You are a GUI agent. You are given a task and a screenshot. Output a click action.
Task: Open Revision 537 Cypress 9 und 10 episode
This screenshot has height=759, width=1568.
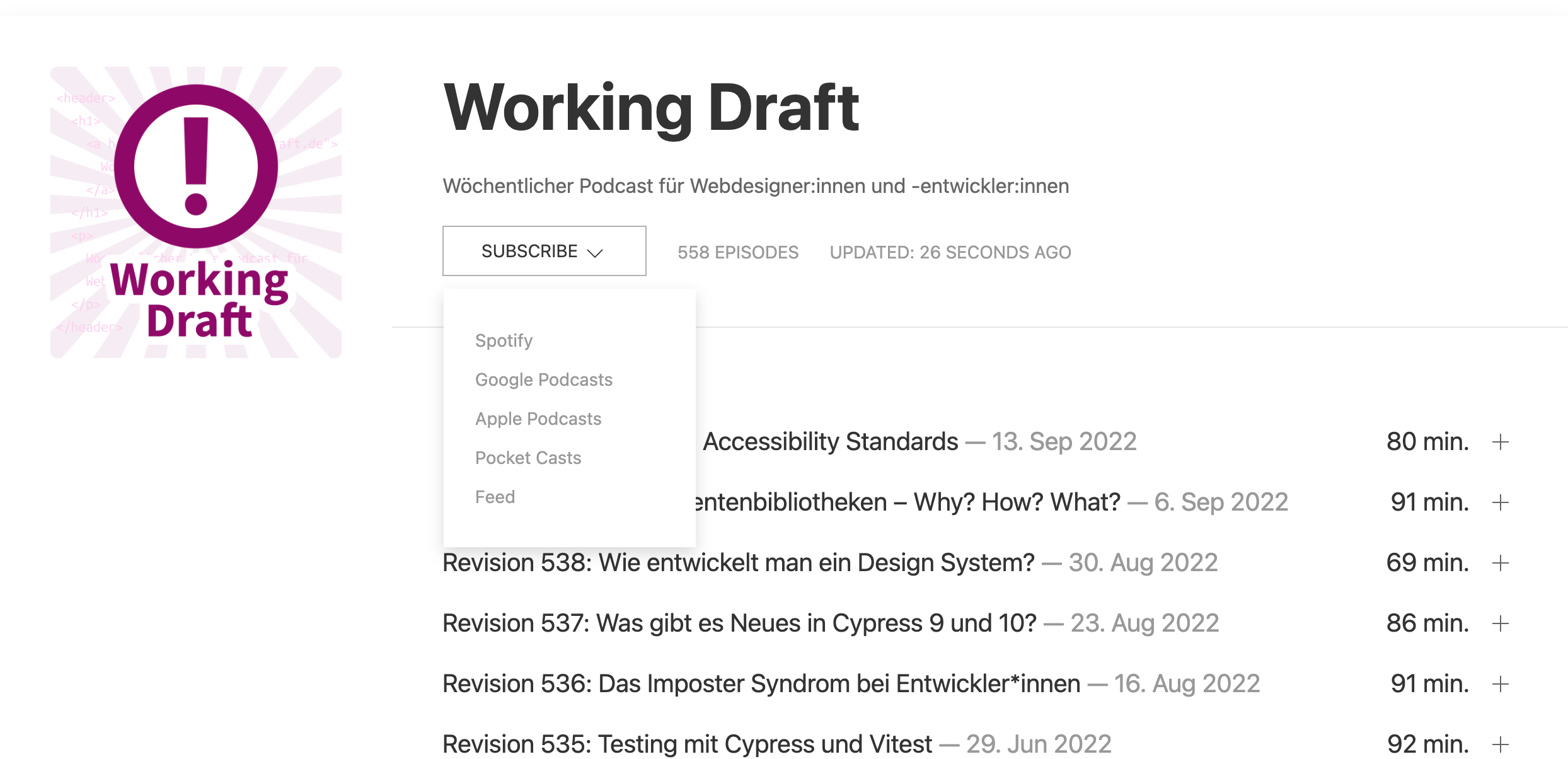pos(739,623)
